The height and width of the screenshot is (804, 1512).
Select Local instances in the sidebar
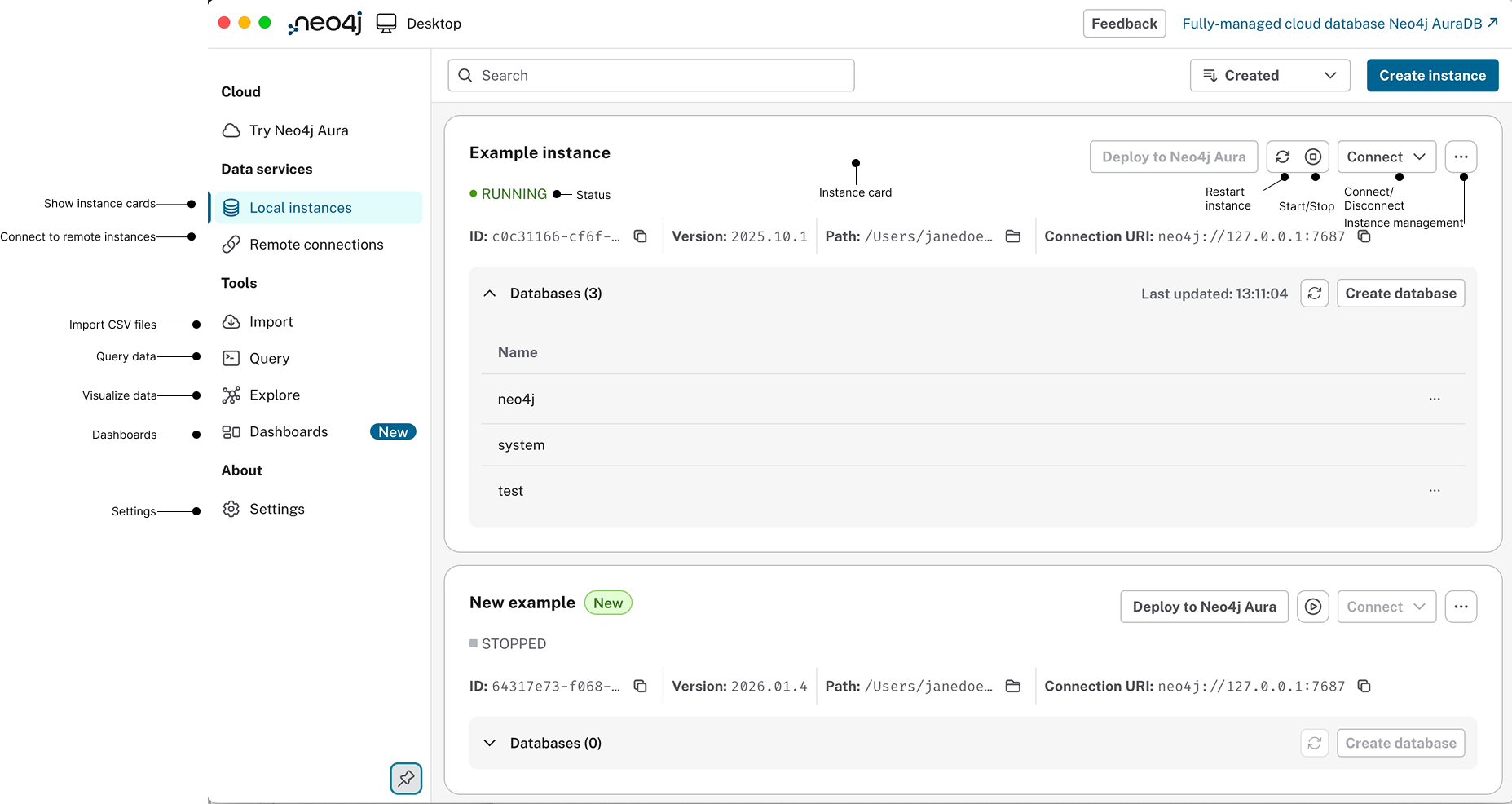click(319, 208)
